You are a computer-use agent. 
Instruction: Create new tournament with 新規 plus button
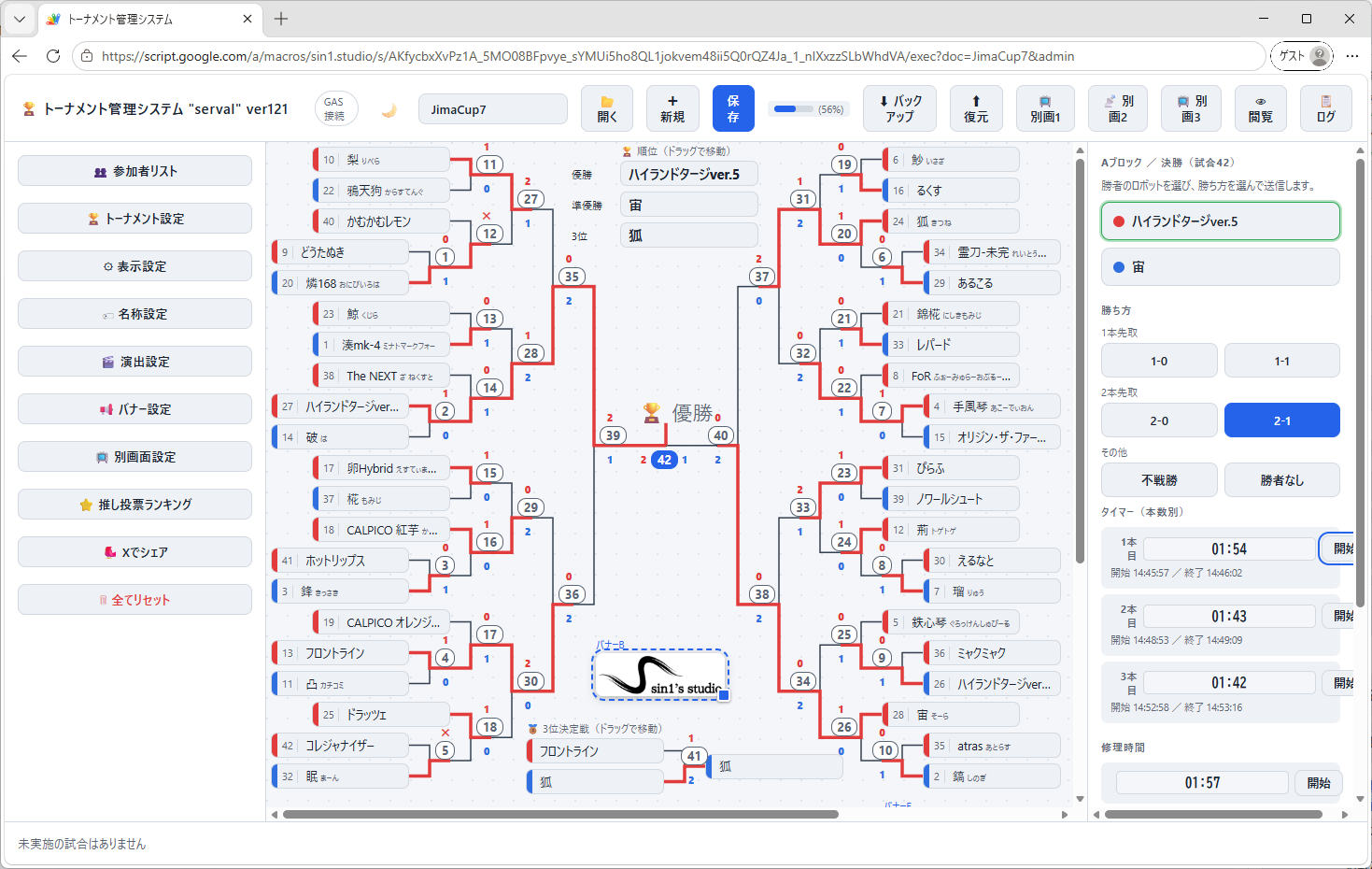tap(672, 108)
